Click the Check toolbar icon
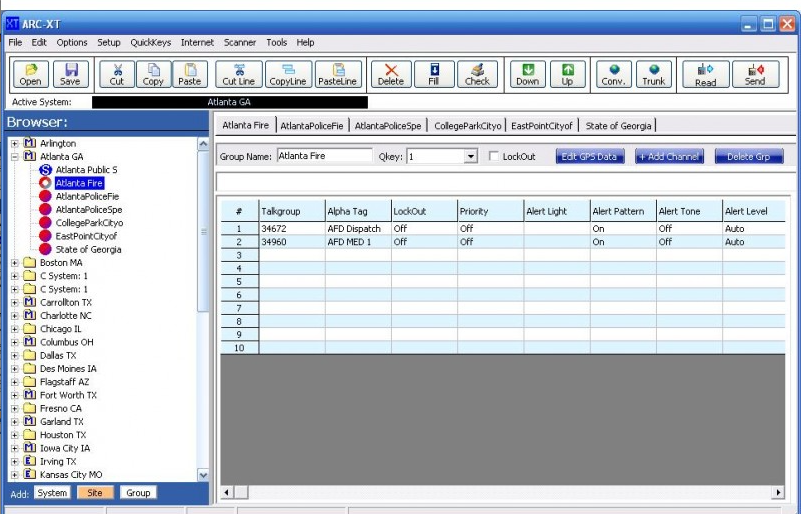The height and width of the screenshot is (514, 801). [477, 69]
